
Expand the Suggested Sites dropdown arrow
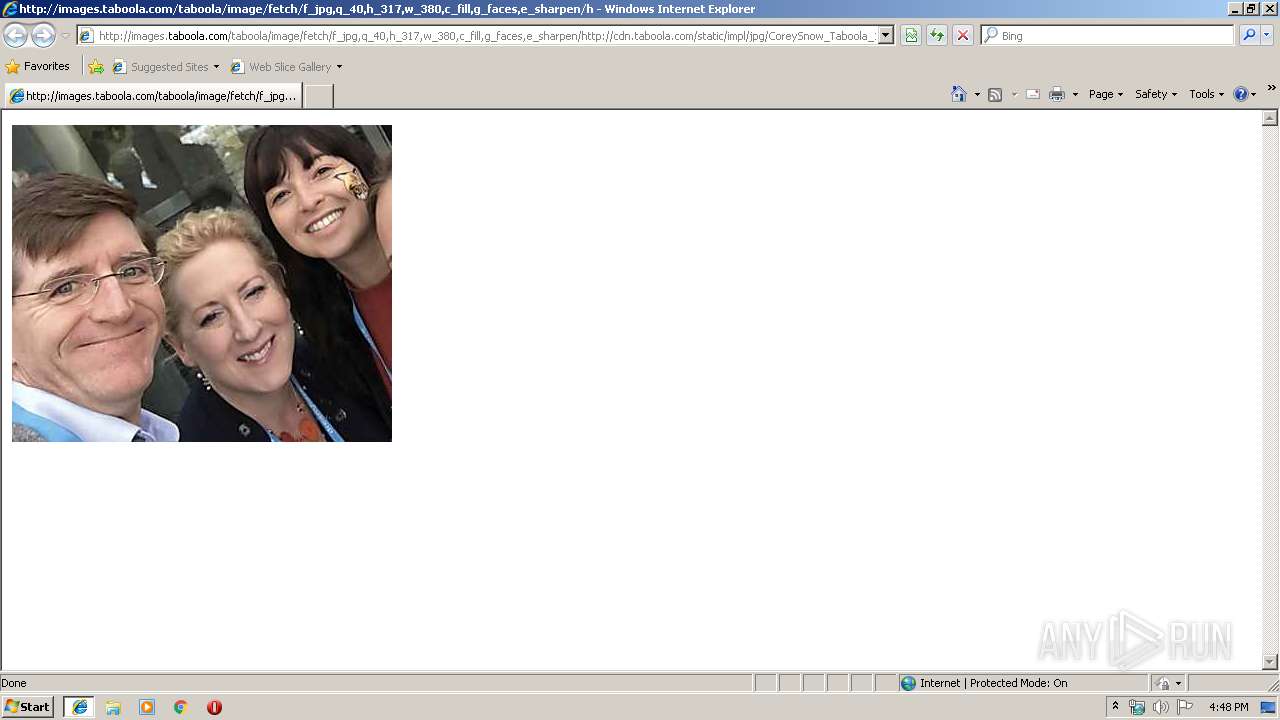(x=216, y=67)
